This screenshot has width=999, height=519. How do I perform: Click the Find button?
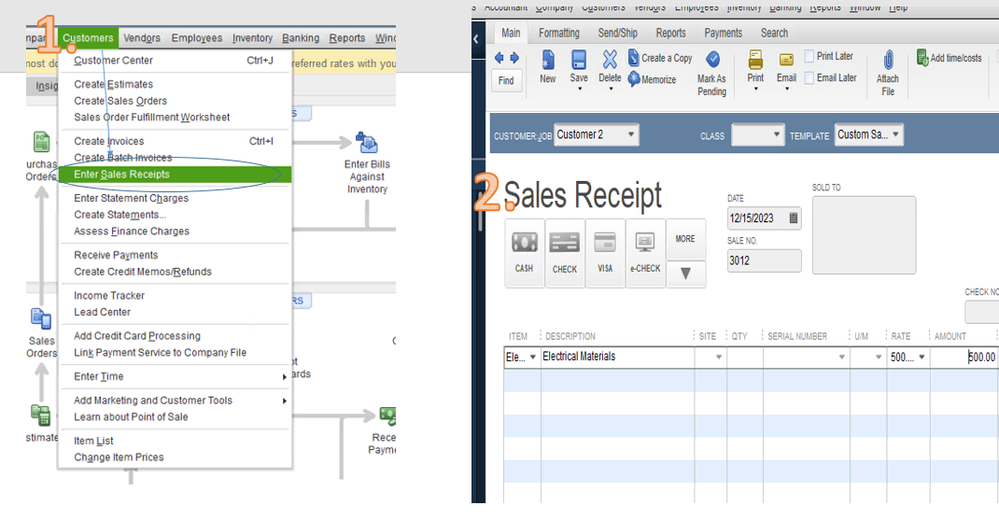click(507, 80)
